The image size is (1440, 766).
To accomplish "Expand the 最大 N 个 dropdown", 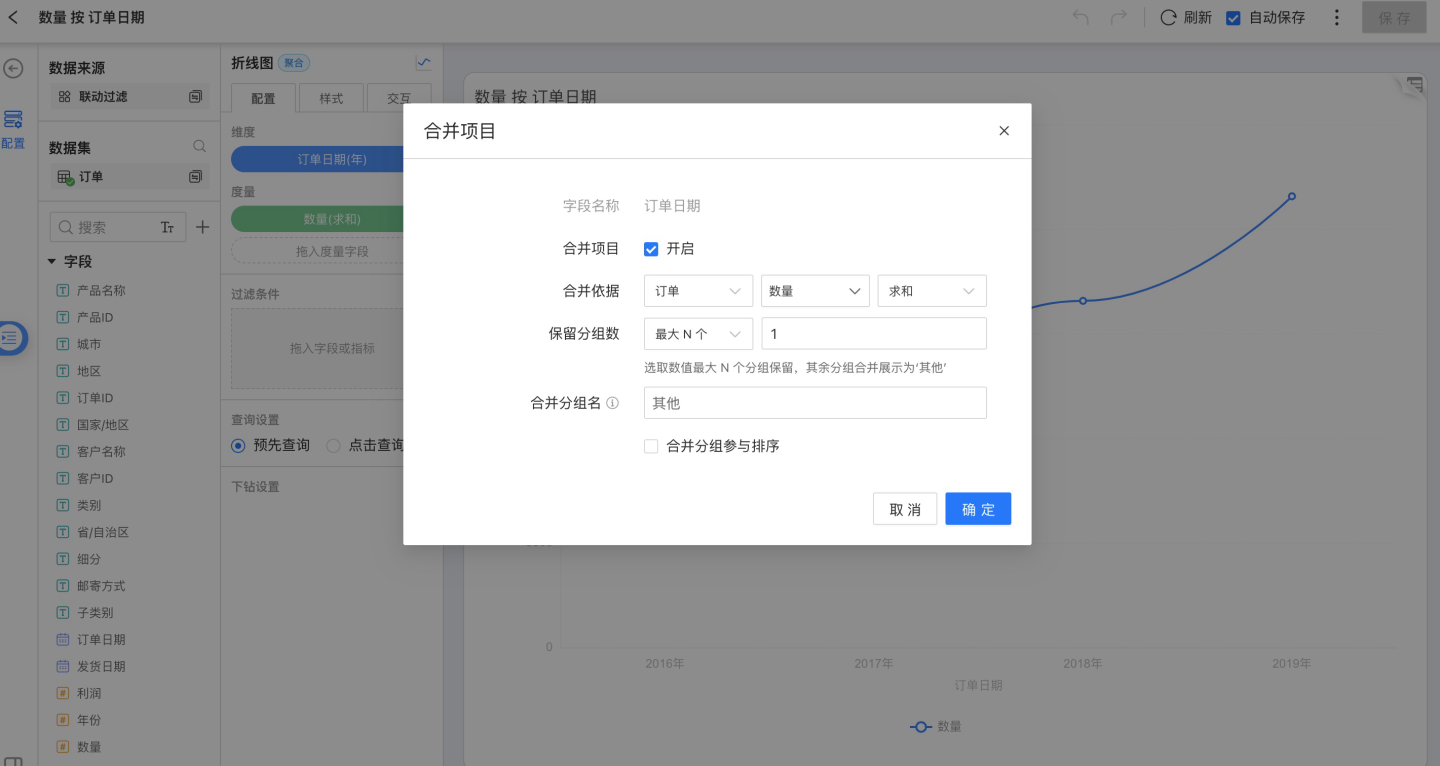I will (698, 334).
